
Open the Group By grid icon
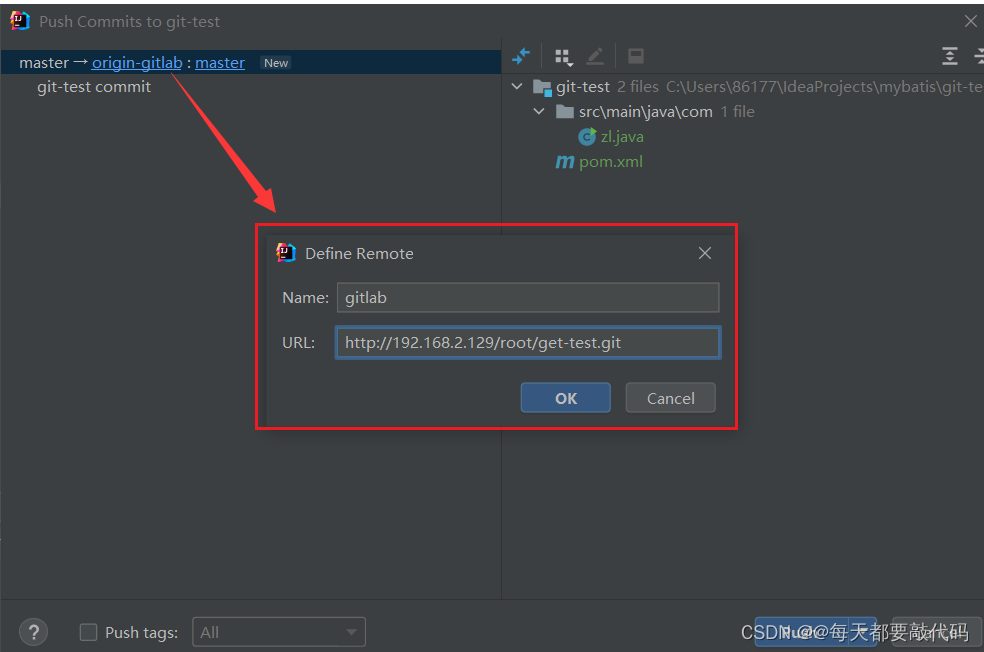[x=564, y=57]
